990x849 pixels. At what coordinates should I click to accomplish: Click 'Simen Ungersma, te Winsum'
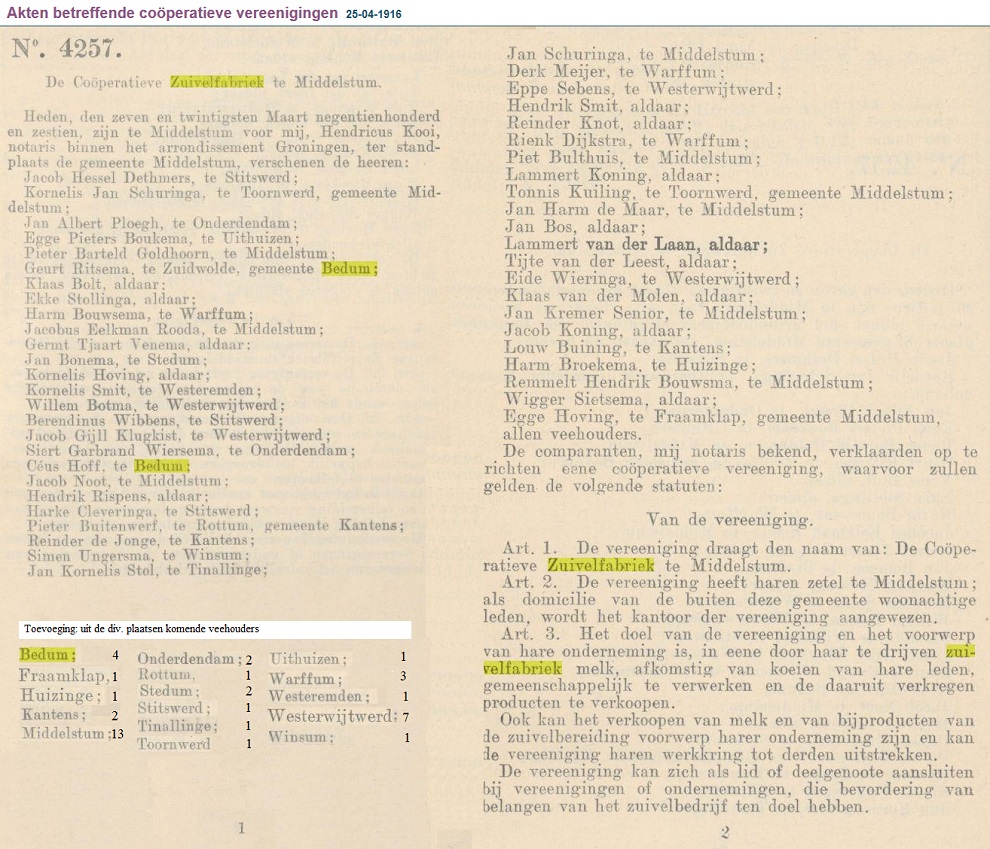138,555
